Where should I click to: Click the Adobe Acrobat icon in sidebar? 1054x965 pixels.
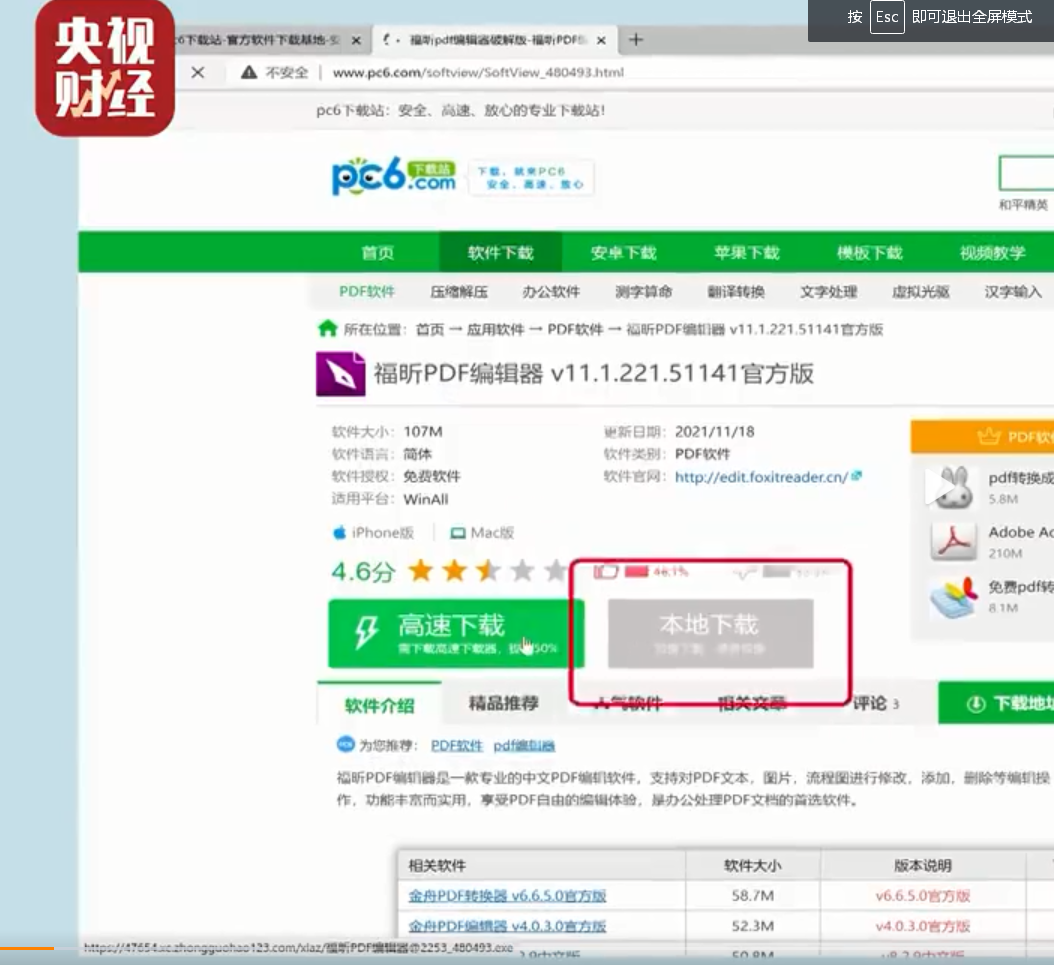pyautogui.click(x=953, y=541)
